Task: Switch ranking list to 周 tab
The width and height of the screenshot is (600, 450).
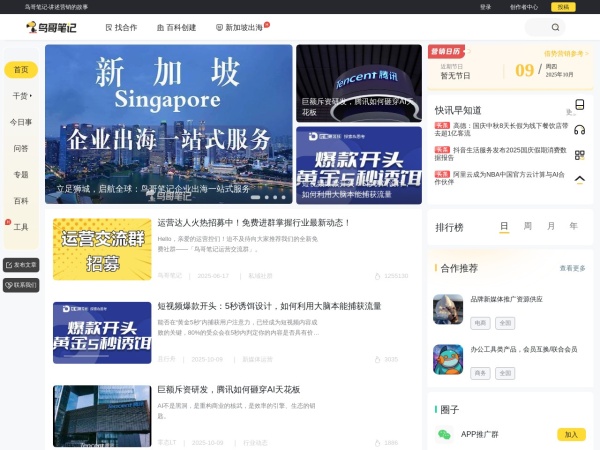Action: point(527,227)
